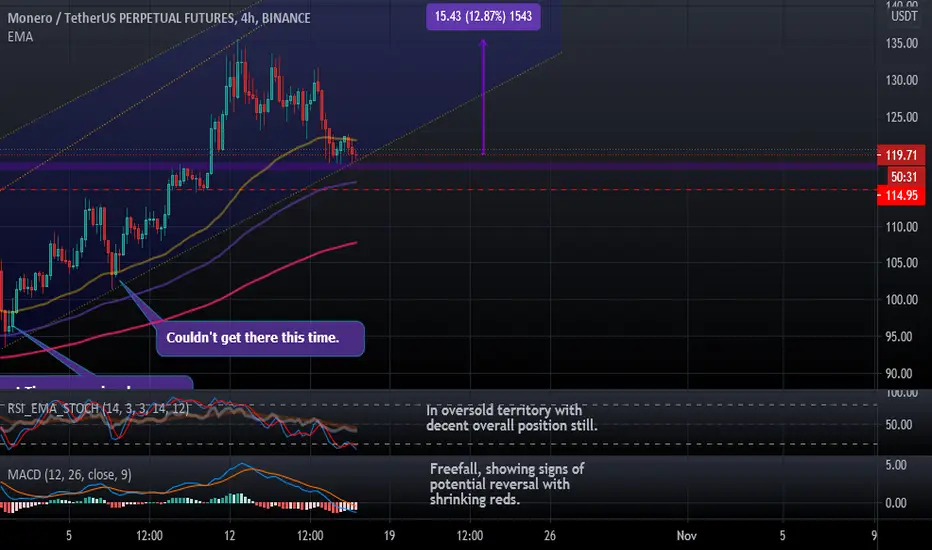
Task: Click the 125.00 price axis value
Action: click(902, 117)
